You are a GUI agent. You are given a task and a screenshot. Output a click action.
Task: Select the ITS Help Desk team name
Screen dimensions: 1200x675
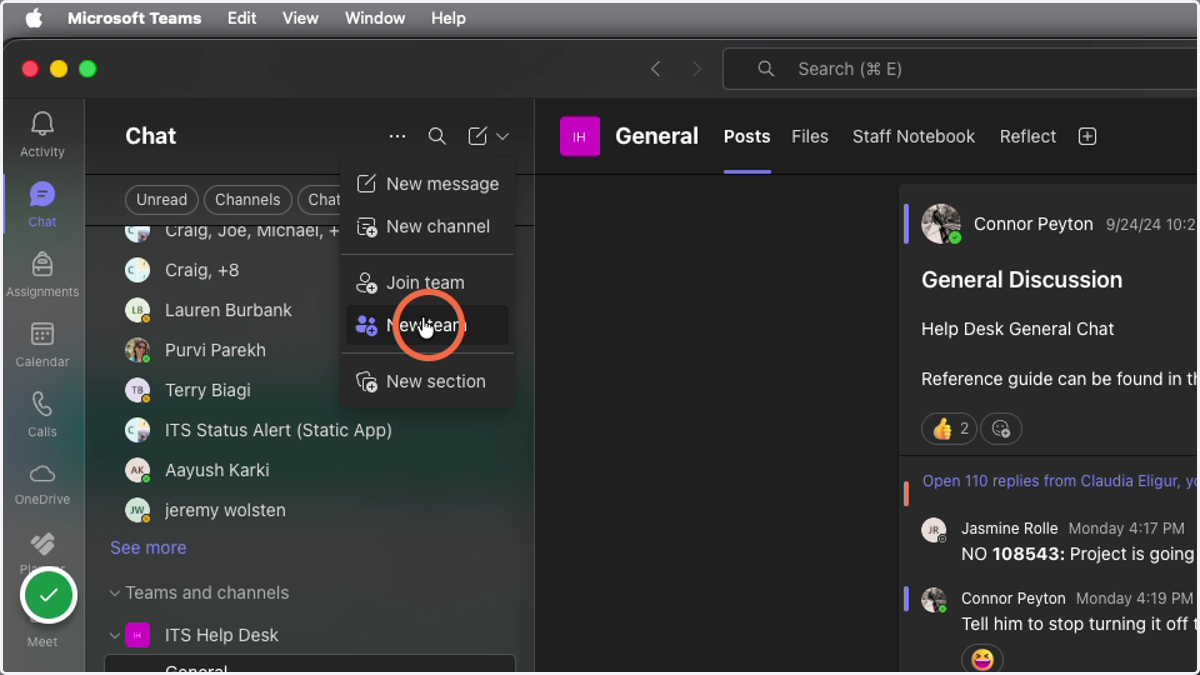222,635
